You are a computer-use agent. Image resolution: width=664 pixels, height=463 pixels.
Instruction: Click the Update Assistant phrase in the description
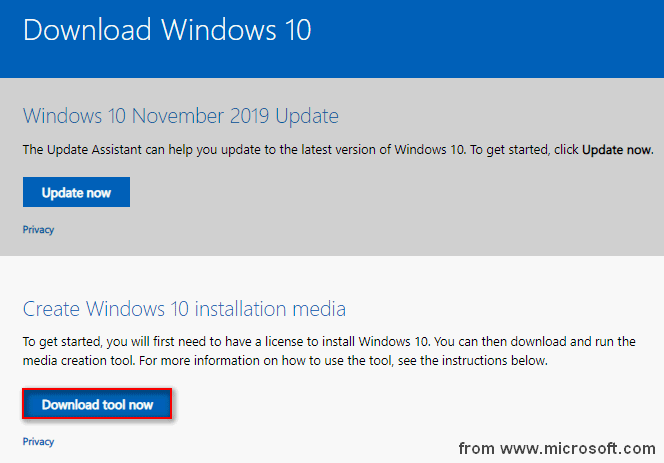(94, 150)
